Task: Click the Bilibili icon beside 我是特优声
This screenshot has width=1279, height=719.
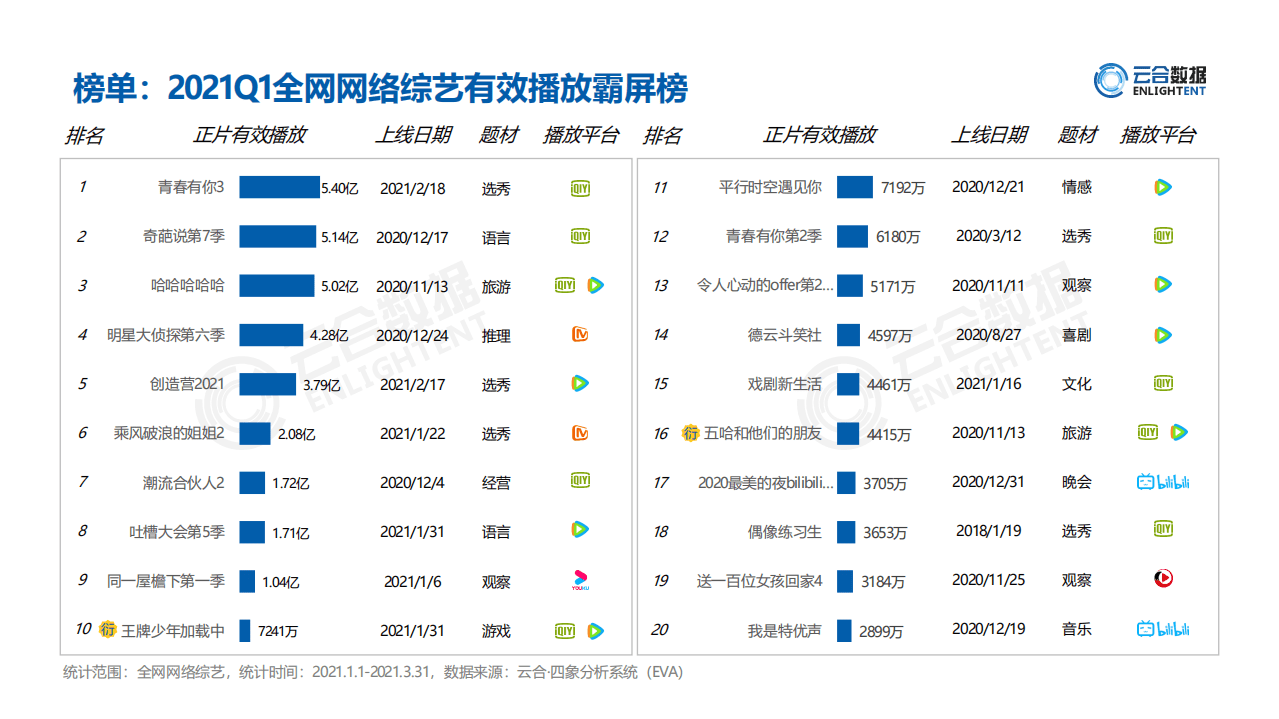Action: (1163, 630)
